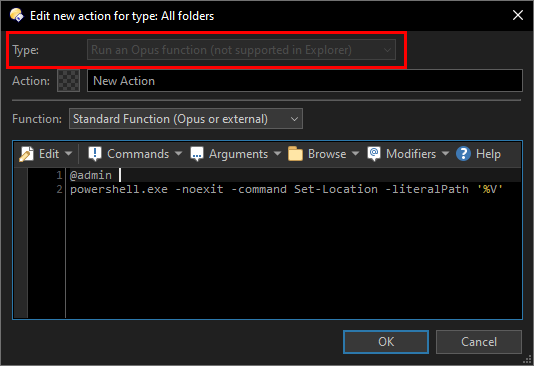Expand the Edit menu dropdown arrow
The height and width of the screenshot is (366, 534).
[x=68, y=154]
